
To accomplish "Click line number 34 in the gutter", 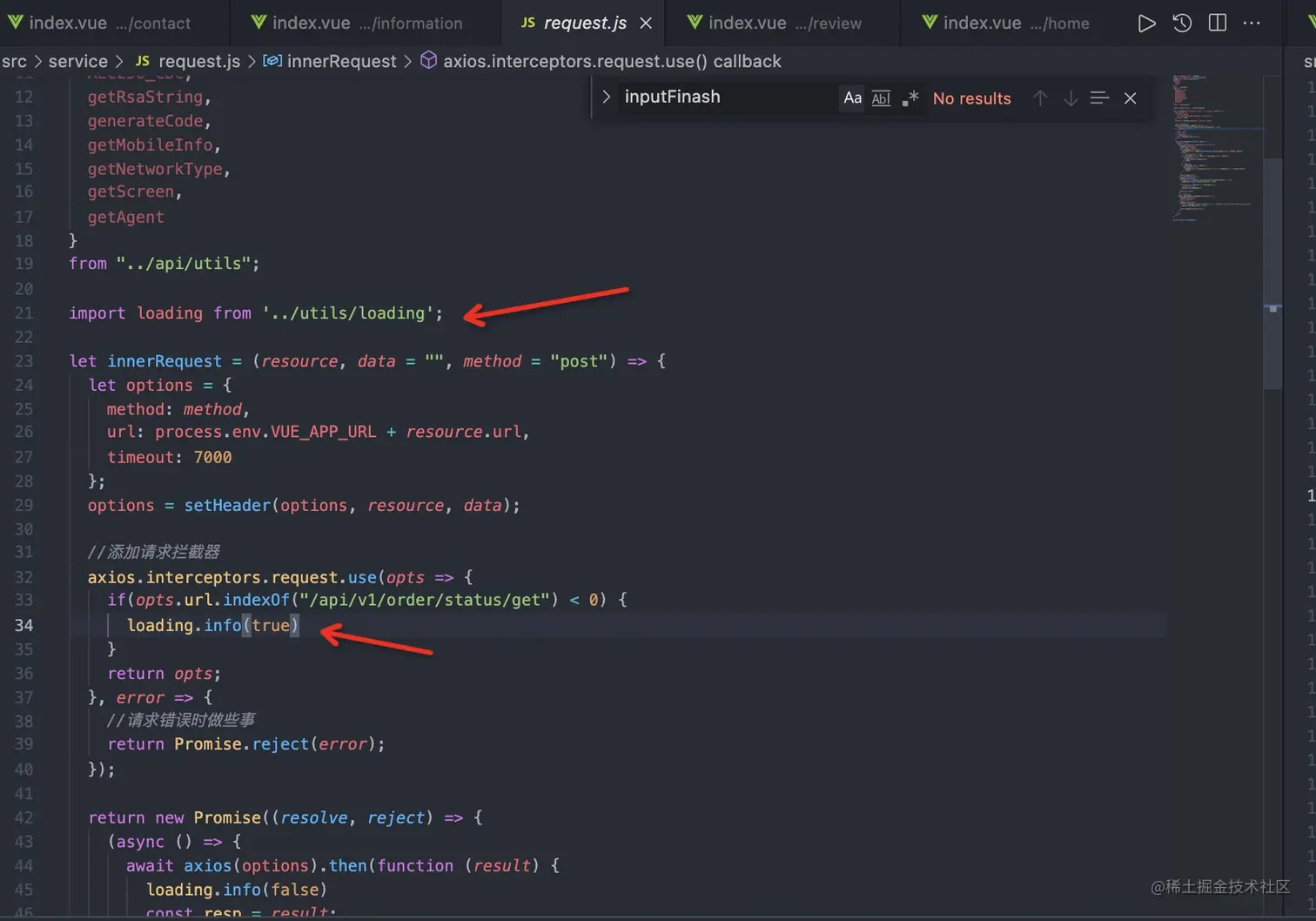I will click(23, 625).
